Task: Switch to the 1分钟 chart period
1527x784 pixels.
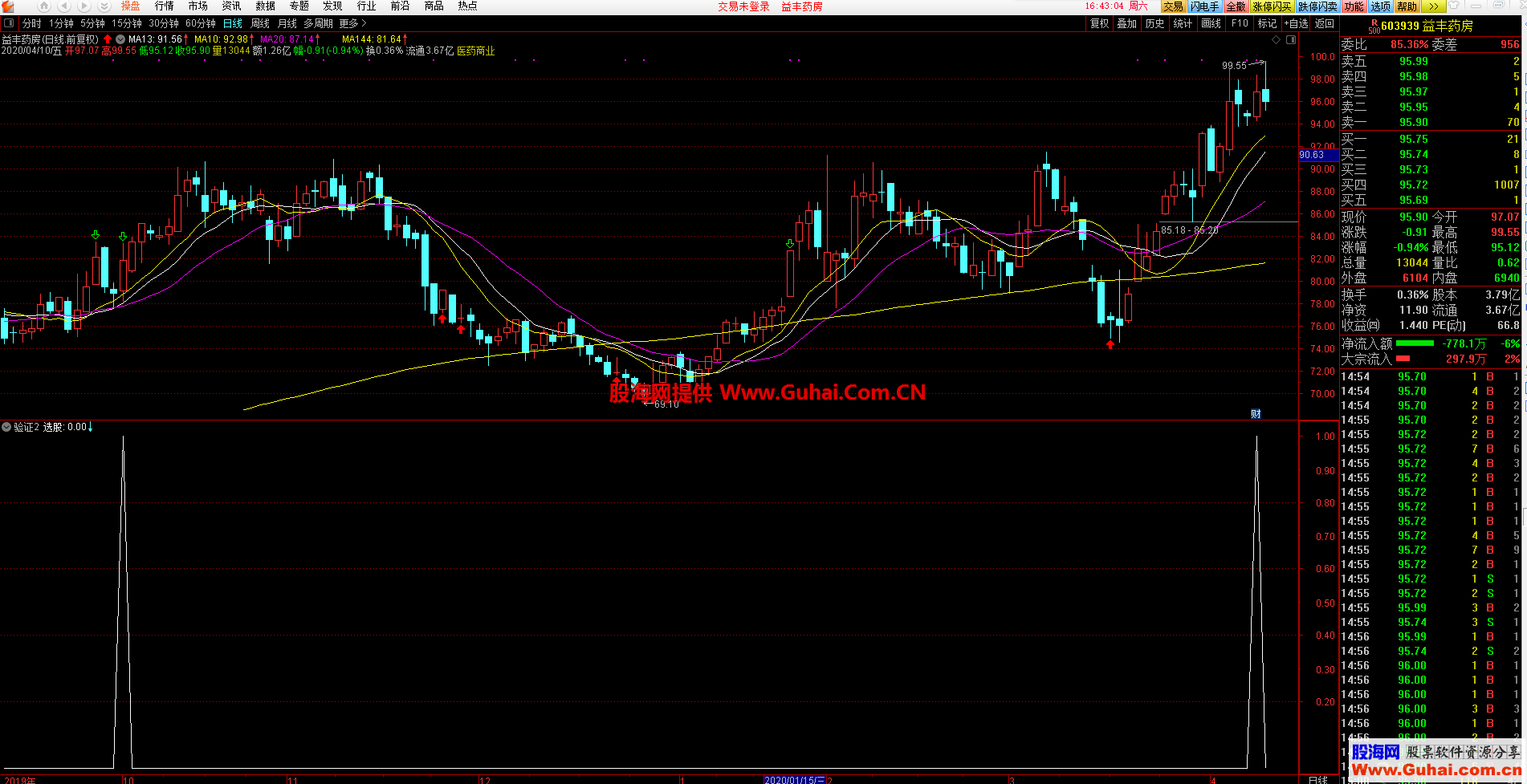Action: pyautogui.click(x=61, y=23)
